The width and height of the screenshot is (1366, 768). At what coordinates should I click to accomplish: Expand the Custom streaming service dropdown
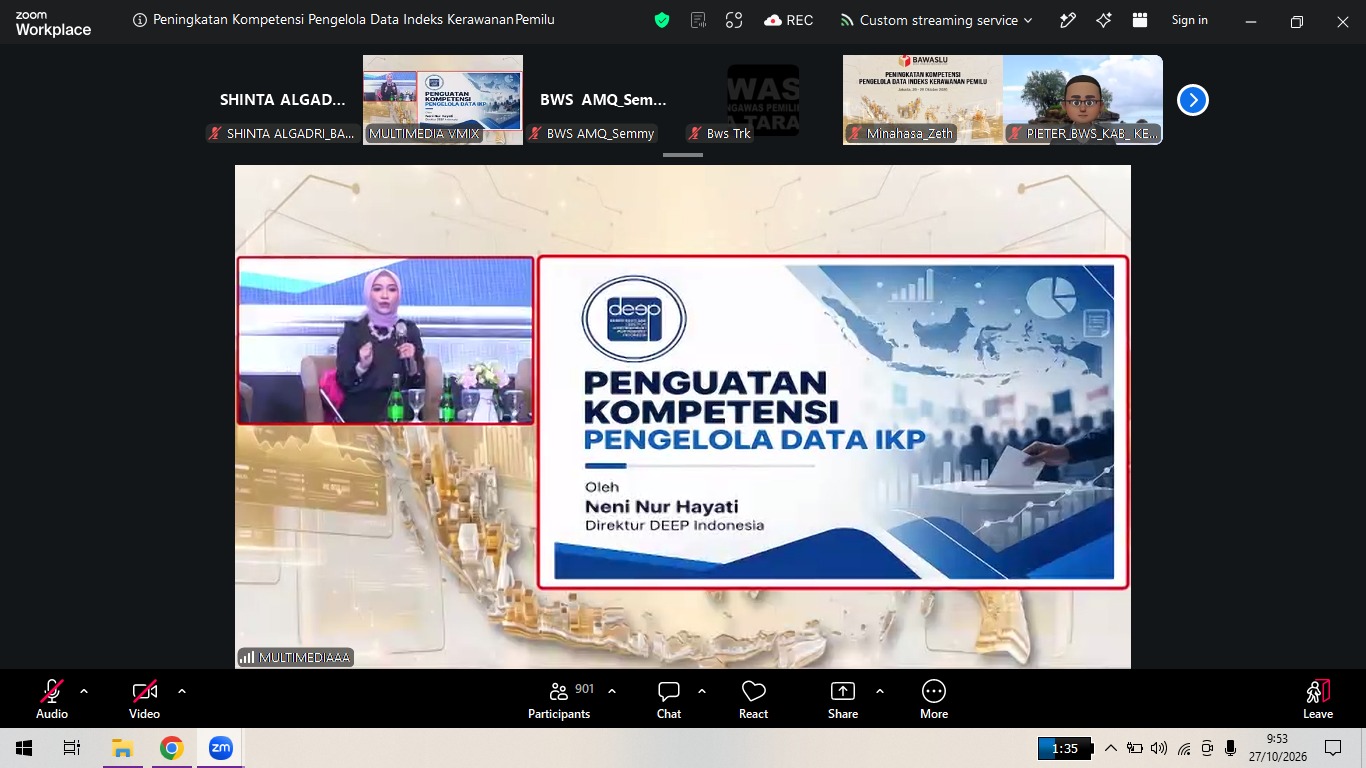(x=936, y=20)
